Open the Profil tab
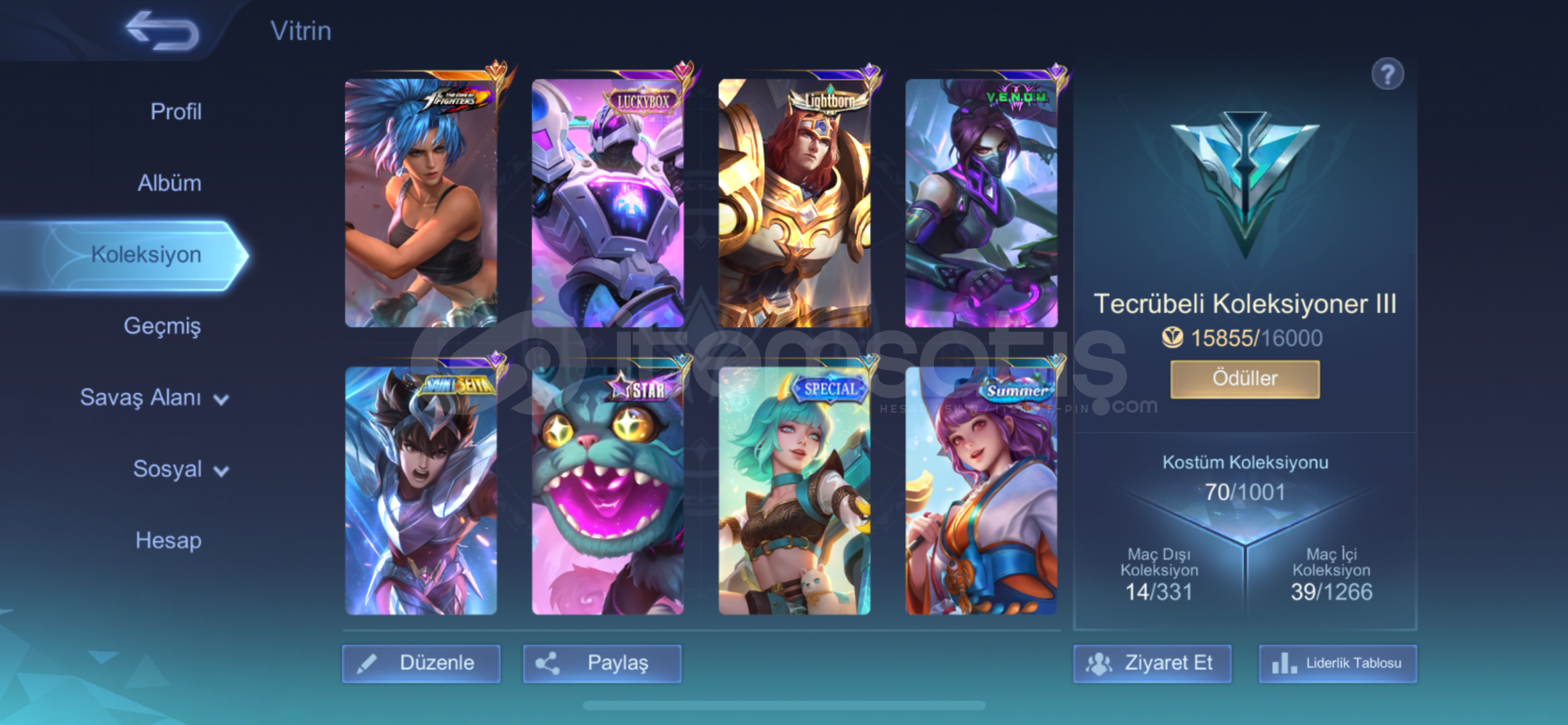This screenshot has height=725, width=1568. point(176,111)
